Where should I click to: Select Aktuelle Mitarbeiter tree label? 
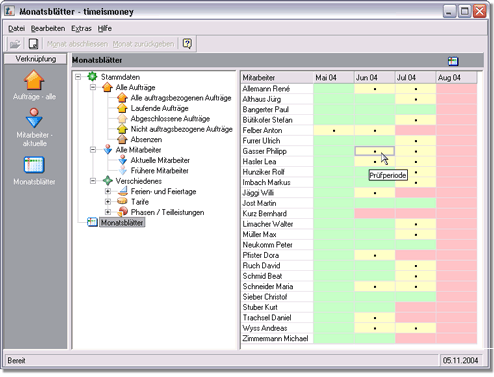coord(160,160)
